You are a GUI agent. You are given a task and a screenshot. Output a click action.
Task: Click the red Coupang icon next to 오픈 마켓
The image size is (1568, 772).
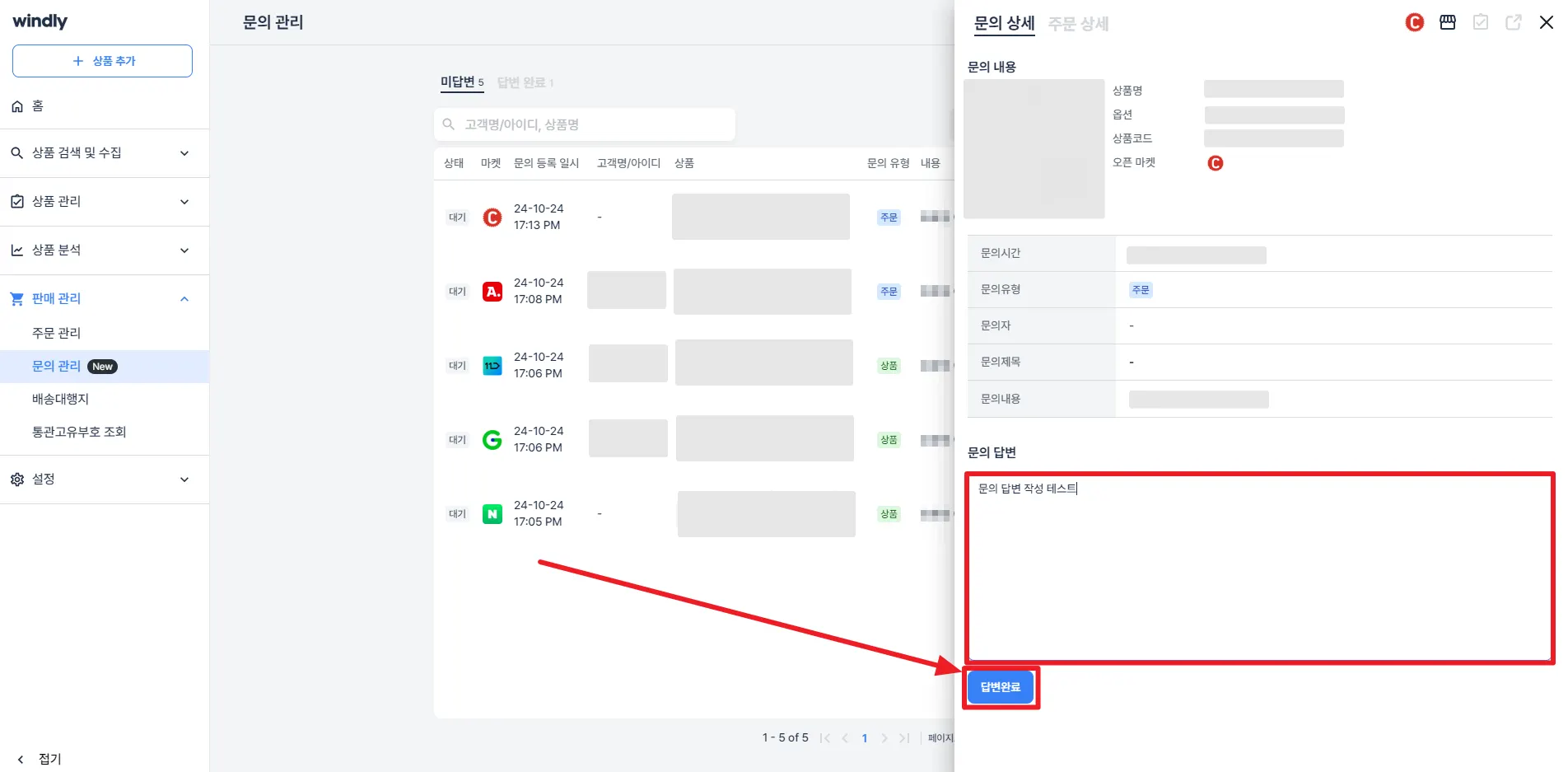(1216, 162)
